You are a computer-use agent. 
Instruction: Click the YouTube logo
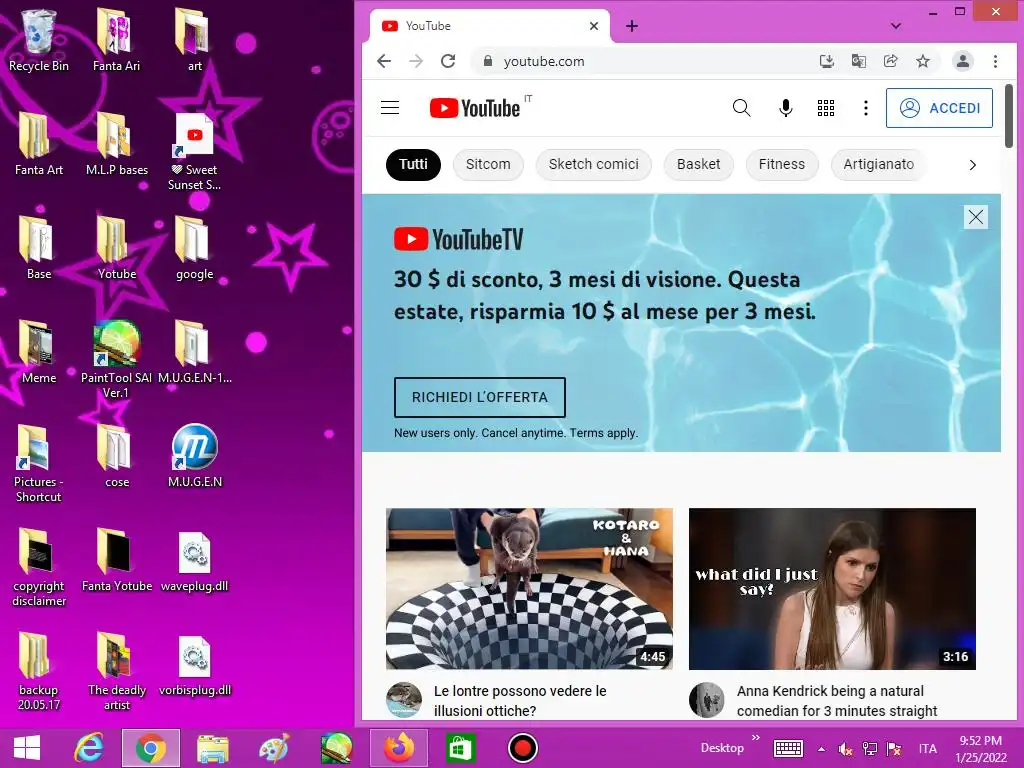click(x=475, y=108)
